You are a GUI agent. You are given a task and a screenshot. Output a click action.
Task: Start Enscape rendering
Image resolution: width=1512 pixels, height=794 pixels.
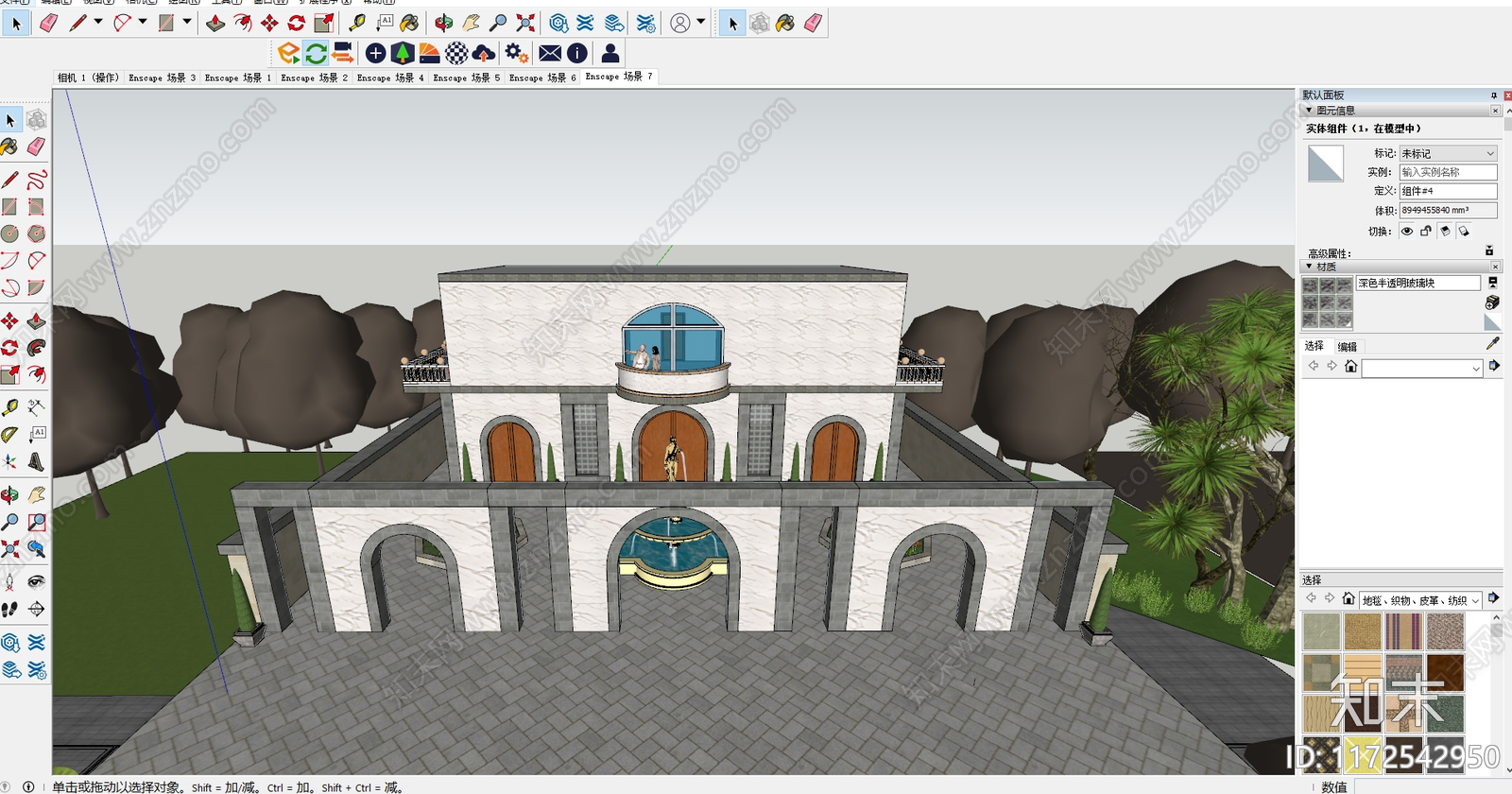pyautogui.click(x=289, y=53)
